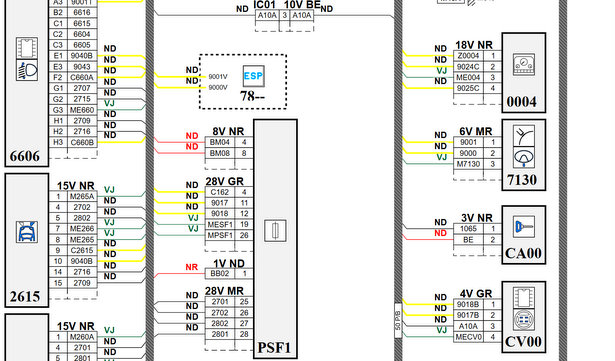Click the connector socket icon in CV00
Image resolution: width=615 pixels, height=361 pixels.
click(x=524, y=320)
